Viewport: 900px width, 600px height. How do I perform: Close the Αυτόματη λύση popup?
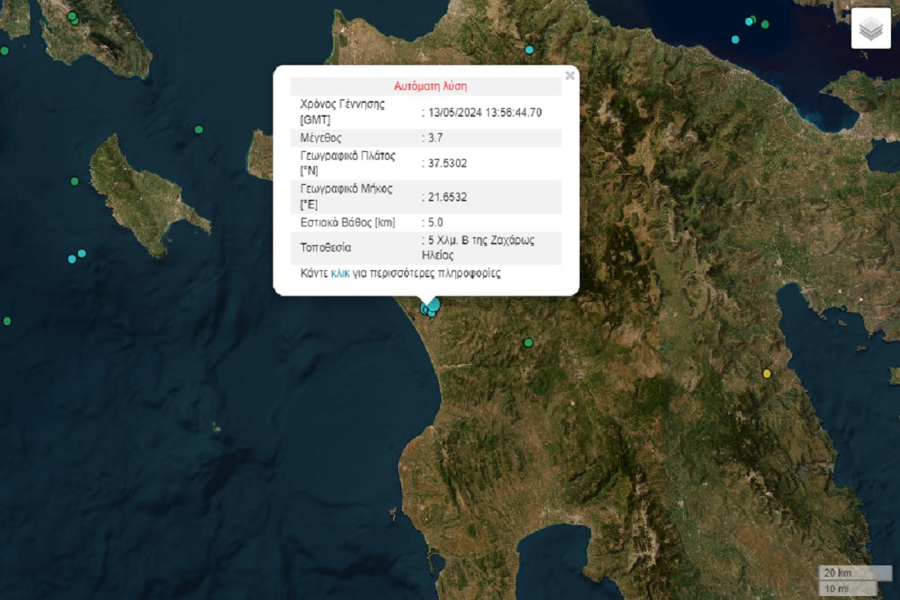tap(570, 73)
